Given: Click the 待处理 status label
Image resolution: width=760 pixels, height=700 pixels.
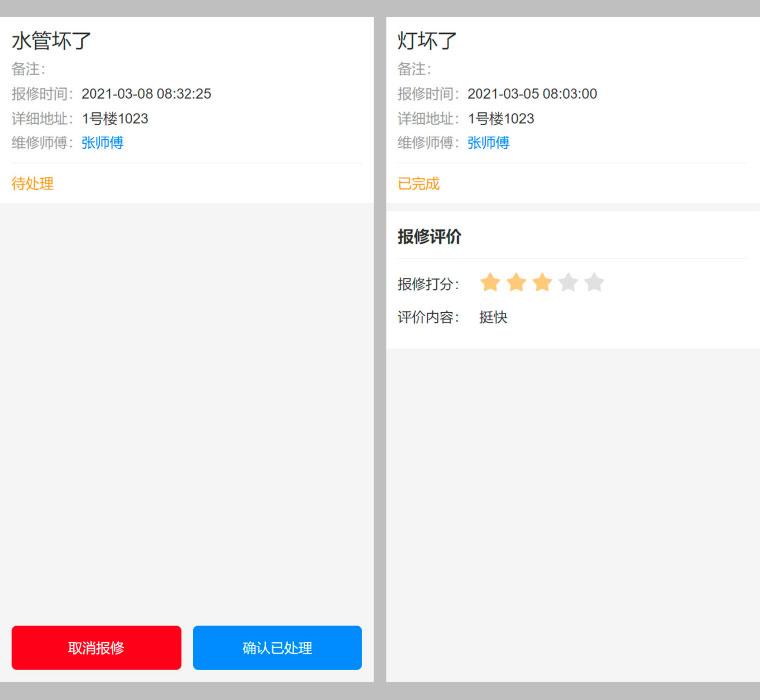Looking at the screenshot, I should [32, 184].
